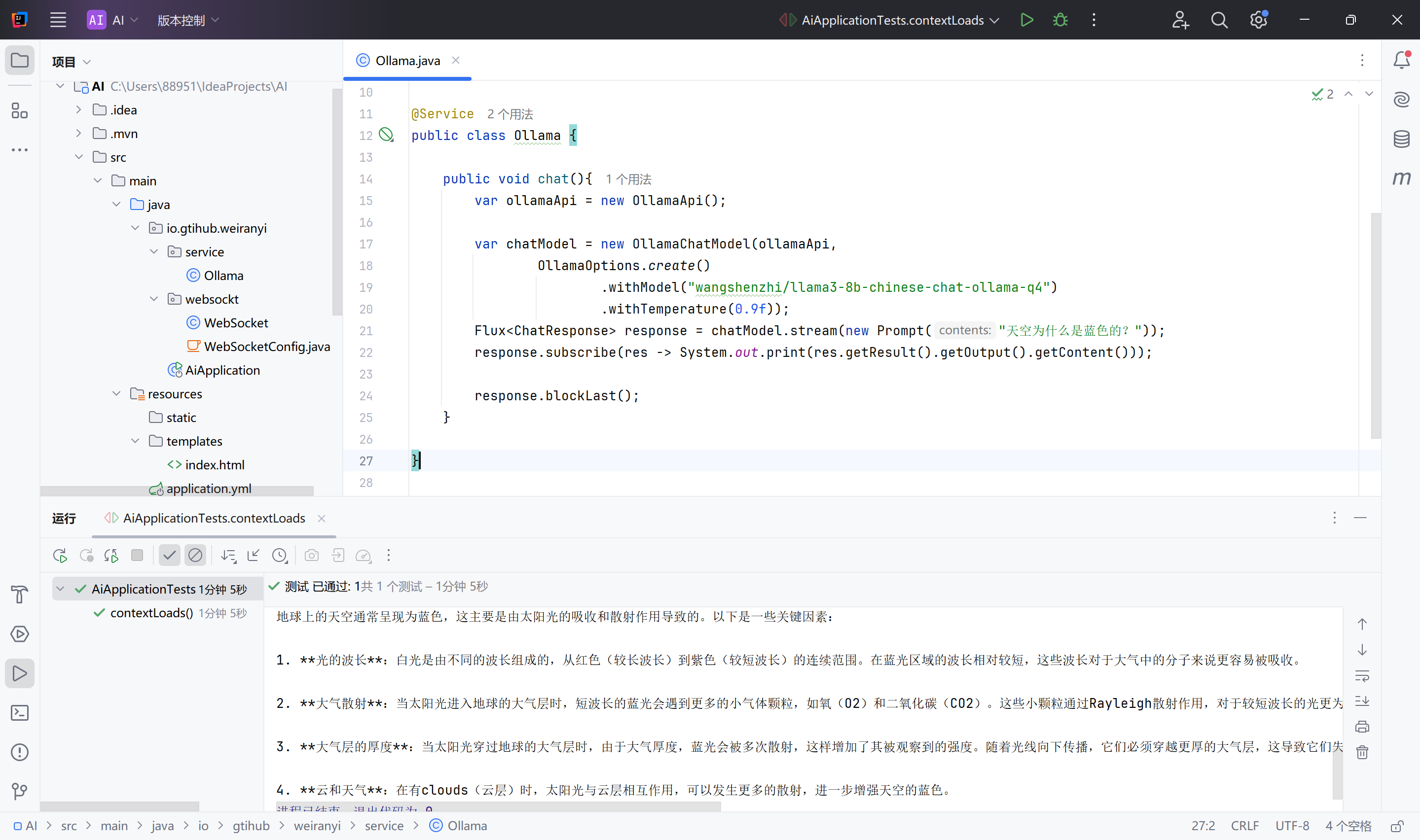Viewport: 1420px width, 840px height.
Task: Toggle read-only lock in status bar
Action: pyautogui.click(x=1397, y=826)
